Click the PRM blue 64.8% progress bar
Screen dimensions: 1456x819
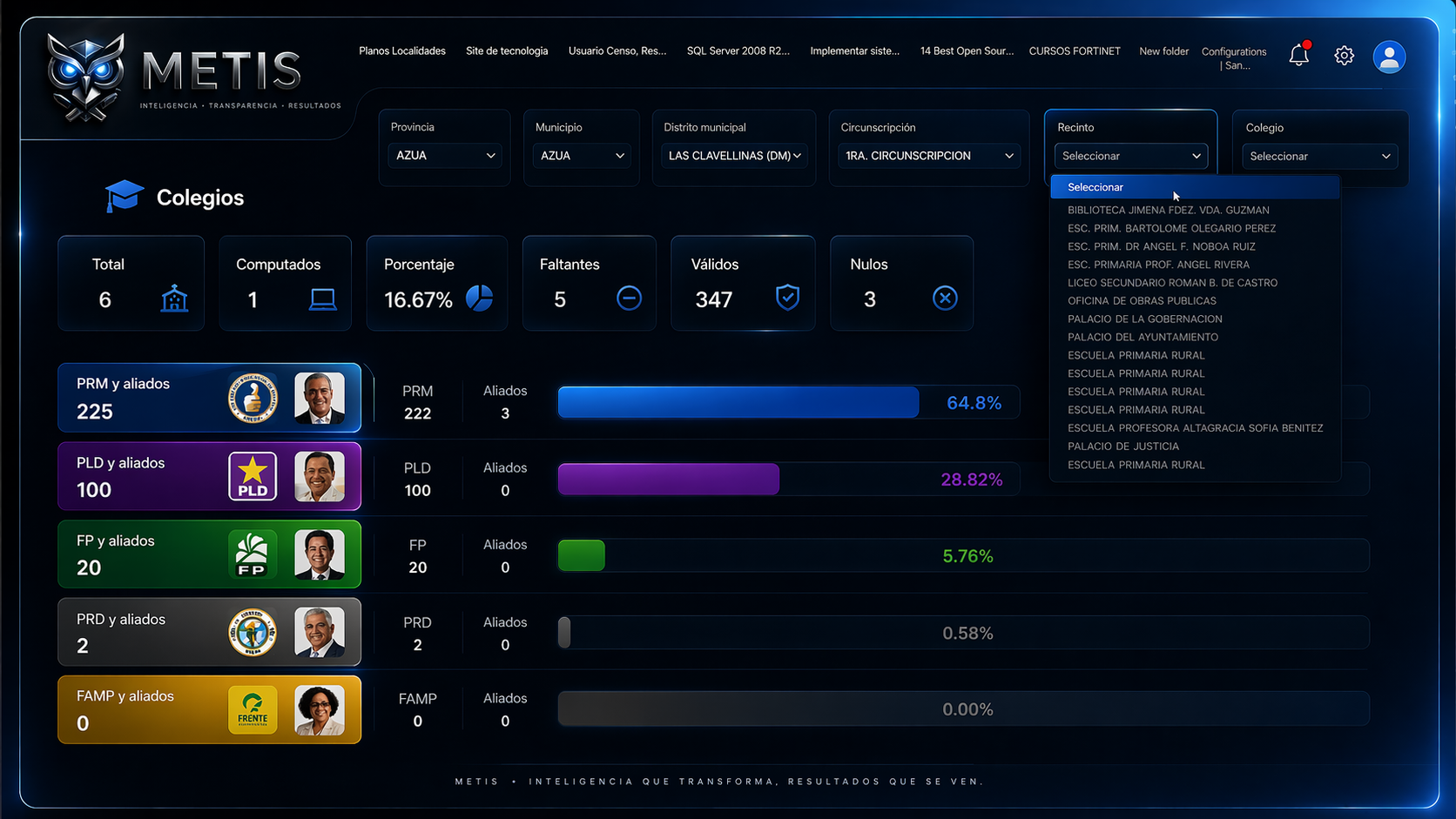click(738, 403)
